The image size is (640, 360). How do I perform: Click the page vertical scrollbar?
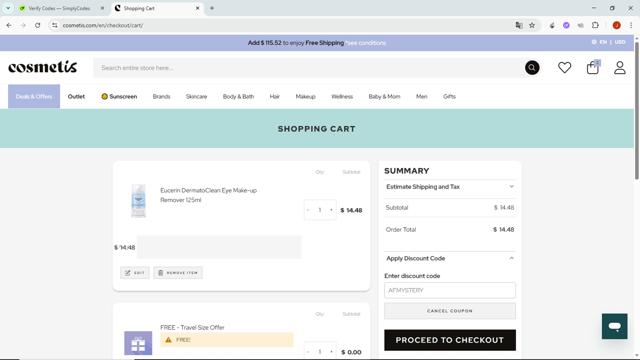coord(636,110)
